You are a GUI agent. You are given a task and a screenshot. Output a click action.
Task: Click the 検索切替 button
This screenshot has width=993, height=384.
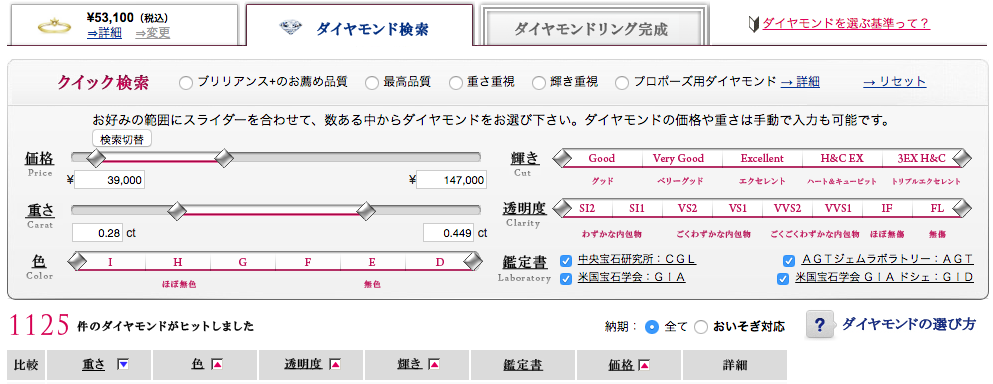coord(122,139)
